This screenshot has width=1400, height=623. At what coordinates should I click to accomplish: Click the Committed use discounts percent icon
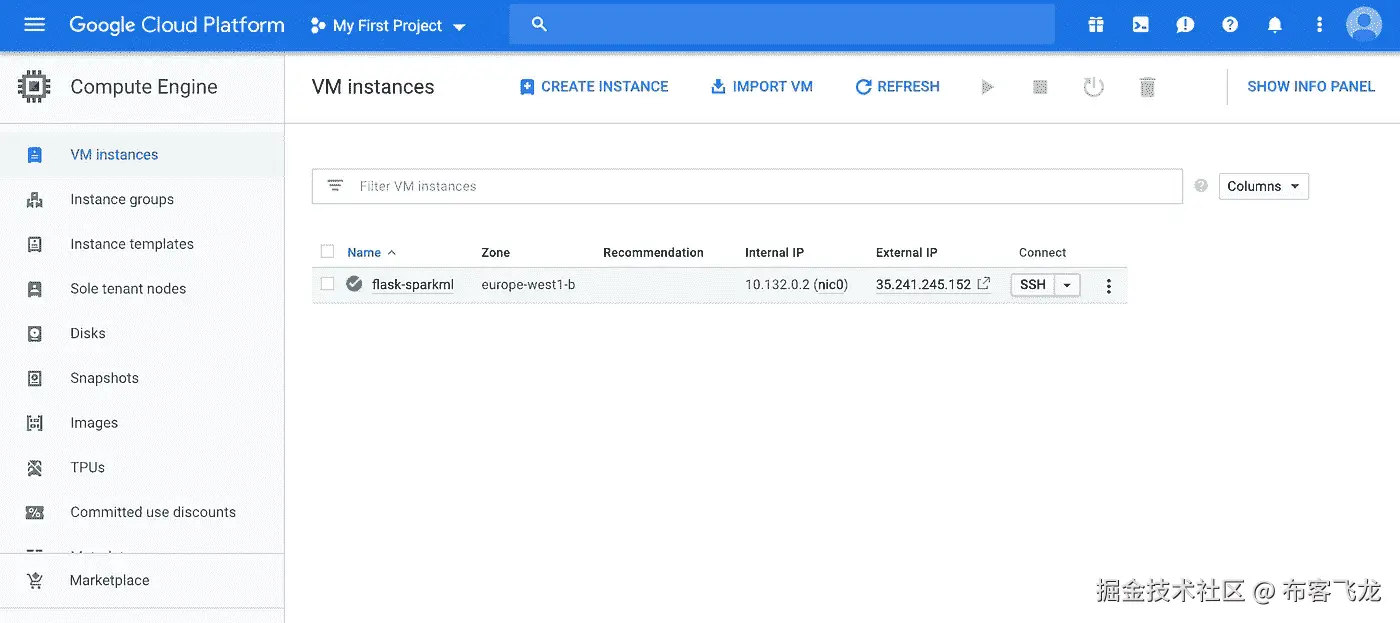(35, 512)
